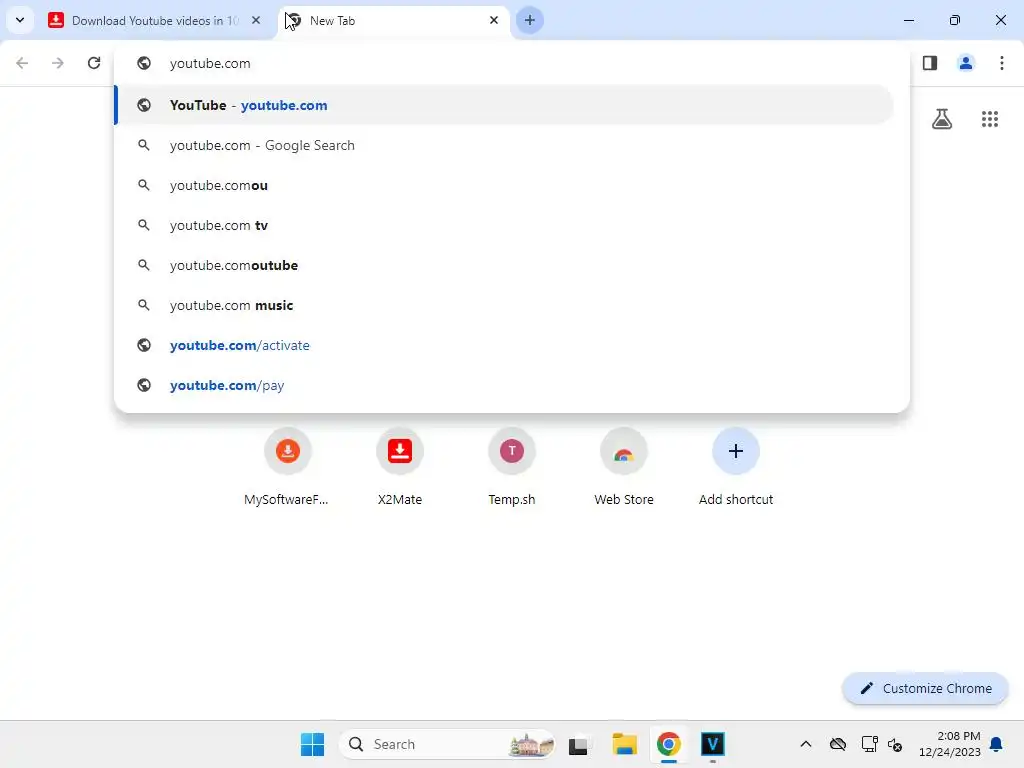
Task: Open Task View on taskbar
Action: coord(578,744)
